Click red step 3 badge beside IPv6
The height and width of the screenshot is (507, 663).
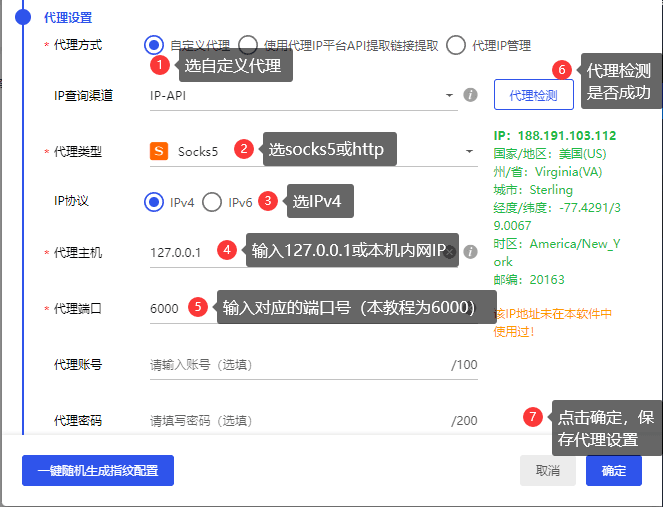(267, 201)
